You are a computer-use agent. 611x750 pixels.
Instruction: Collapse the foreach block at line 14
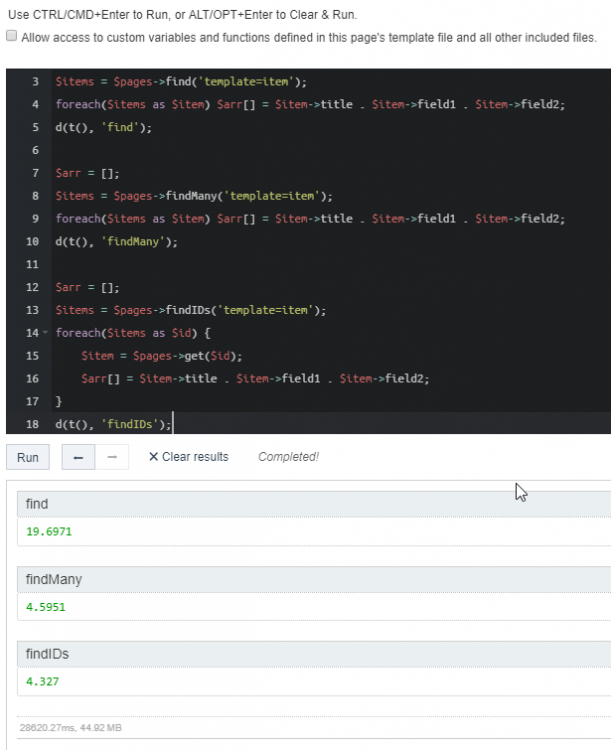tap(47, 333)
